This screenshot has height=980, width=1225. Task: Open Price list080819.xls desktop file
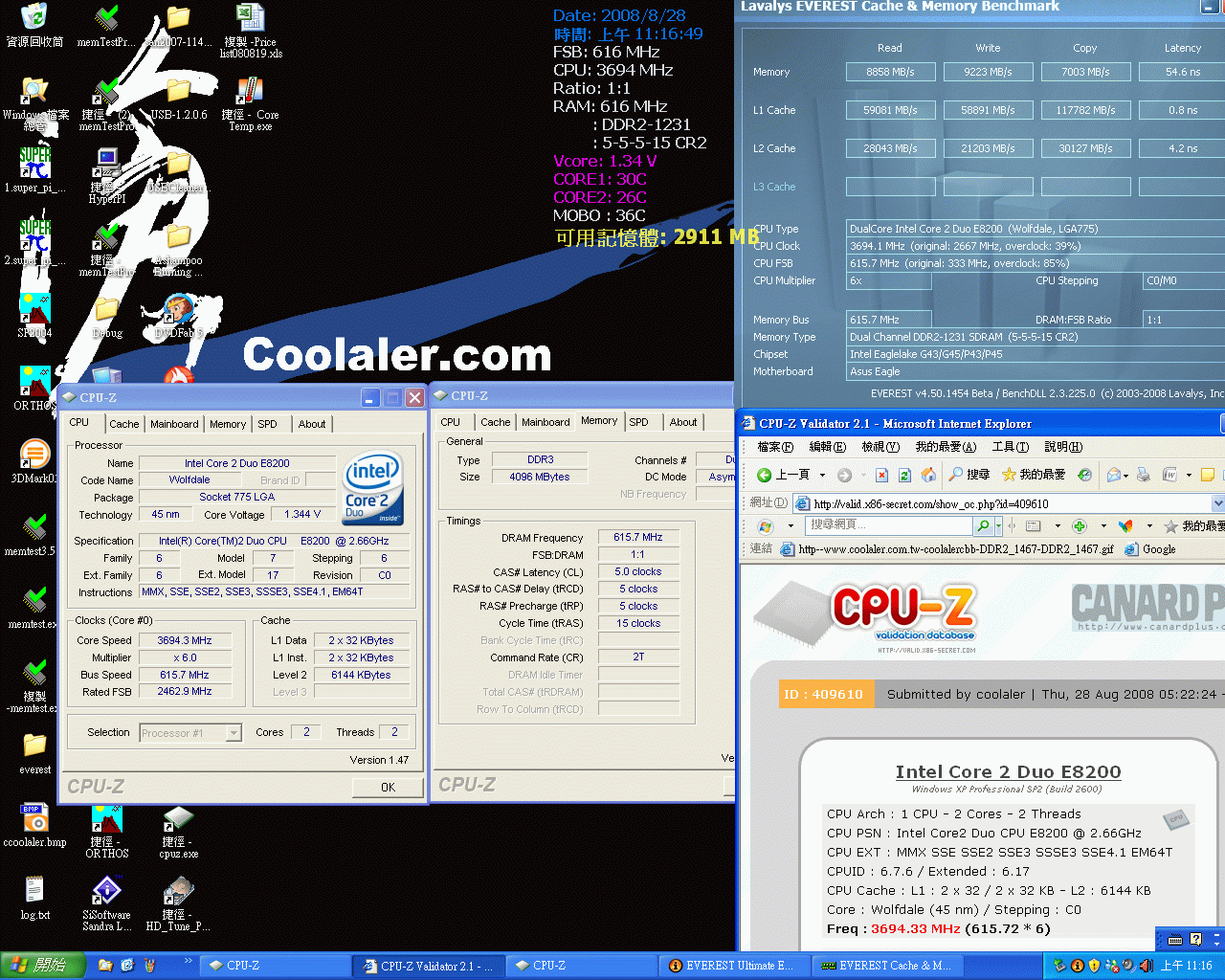point(251,31)
